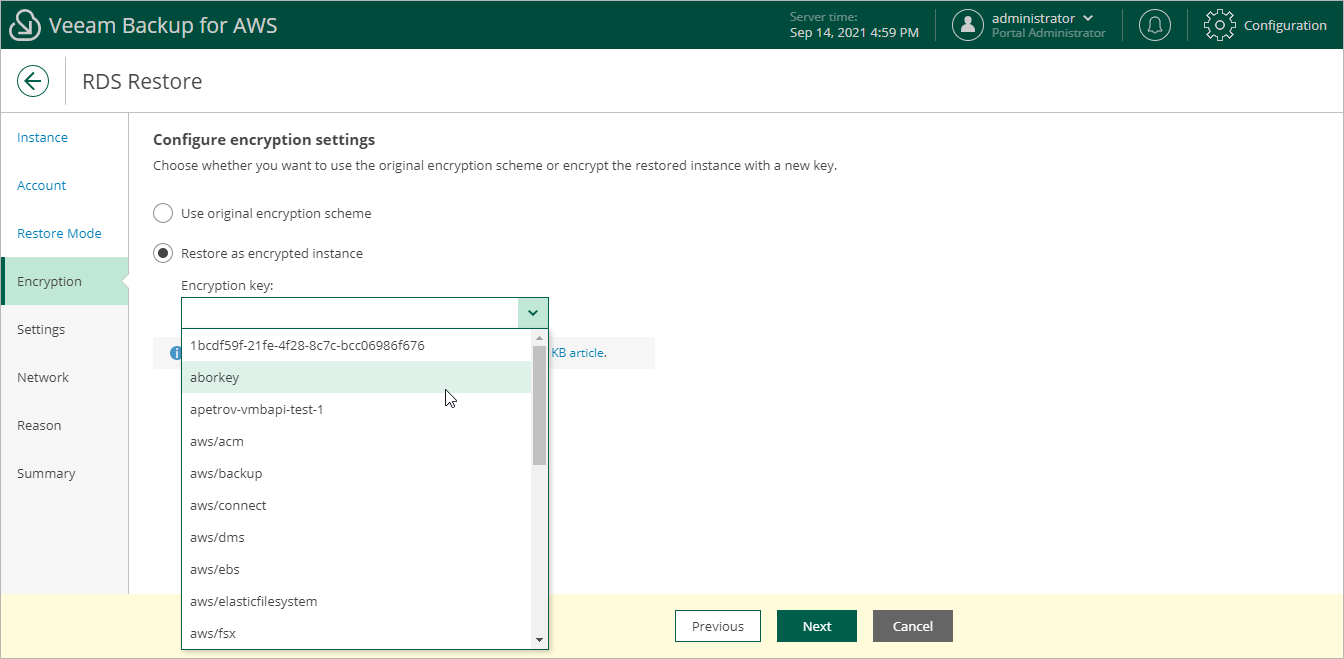Go to the Summary wizard step
Screen dimensions: 1344x659
pyautogui.click(x=46, y=473)
